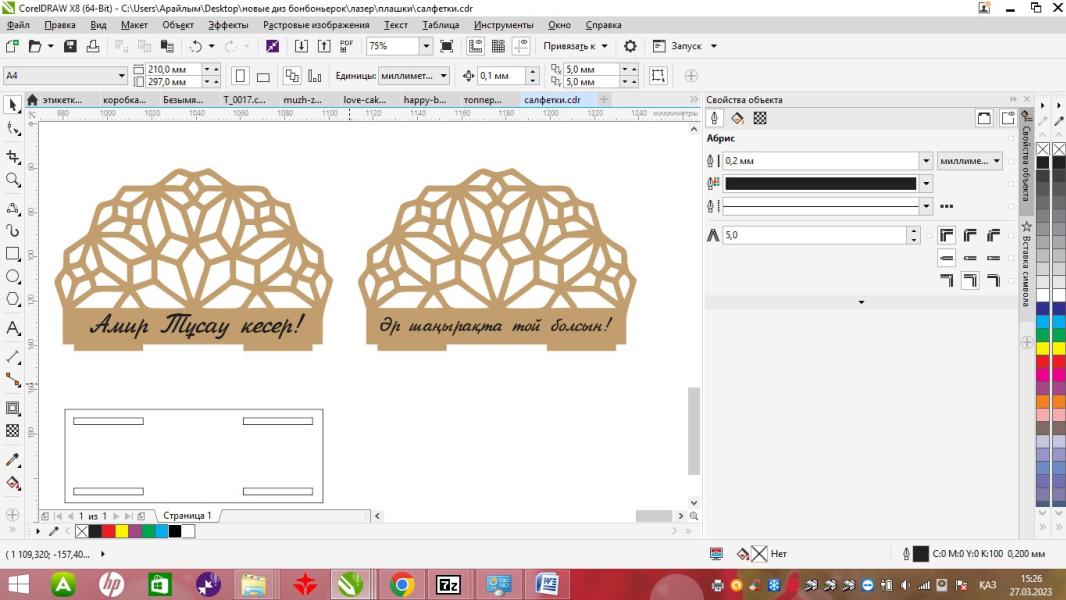The width and height of the screenshot is (1066, 600).
Task: Open the Эффекты menu
Action: (228, 25)
